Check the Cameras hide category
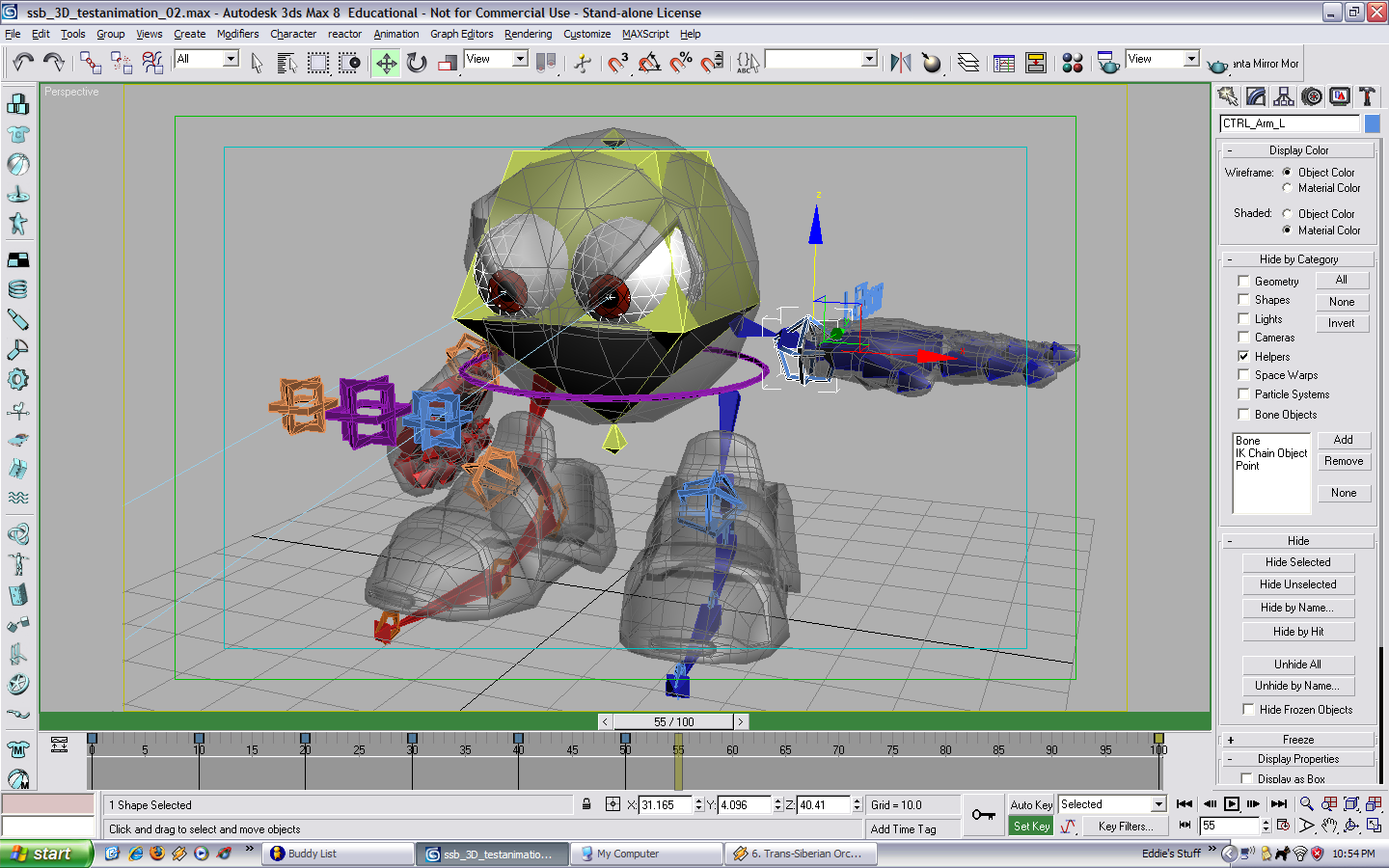The height and width of the screenshot is (868, 1389). 1243,337
